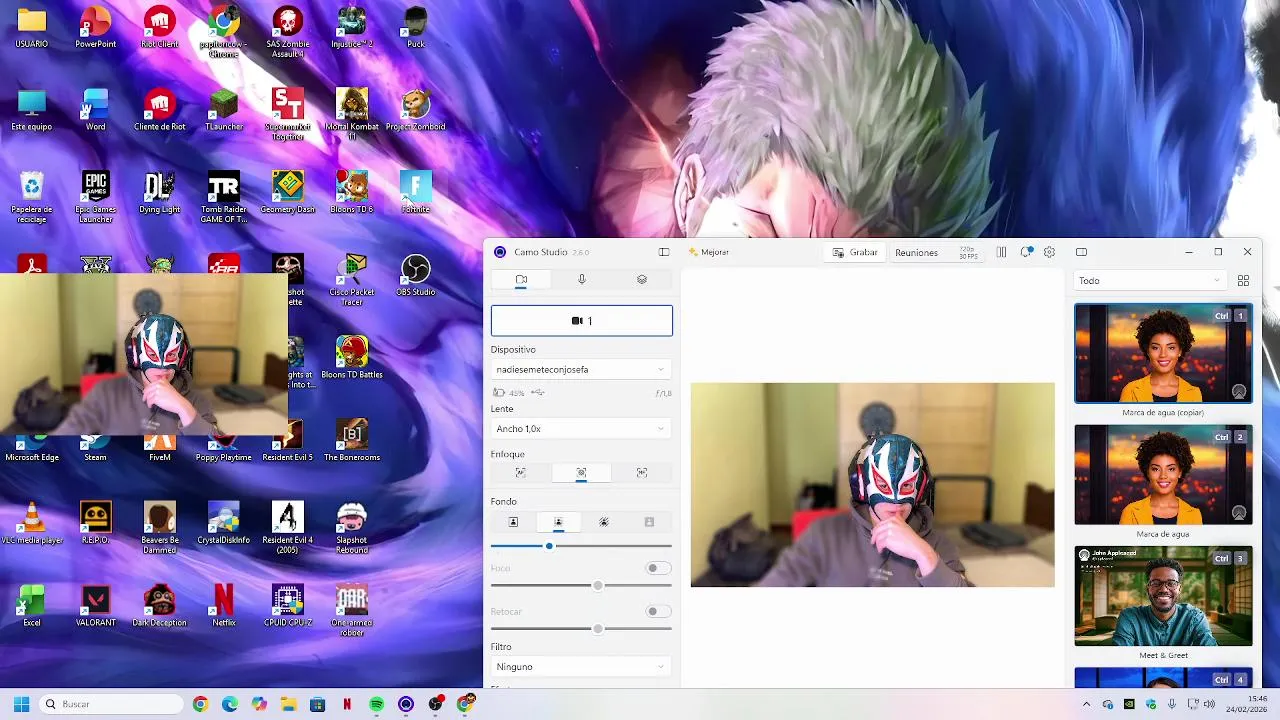Viewport: 1280px width, 720px height.
Task: Click the pause columns icon in Camo toolbar
Action: (x=1001, y=252)
